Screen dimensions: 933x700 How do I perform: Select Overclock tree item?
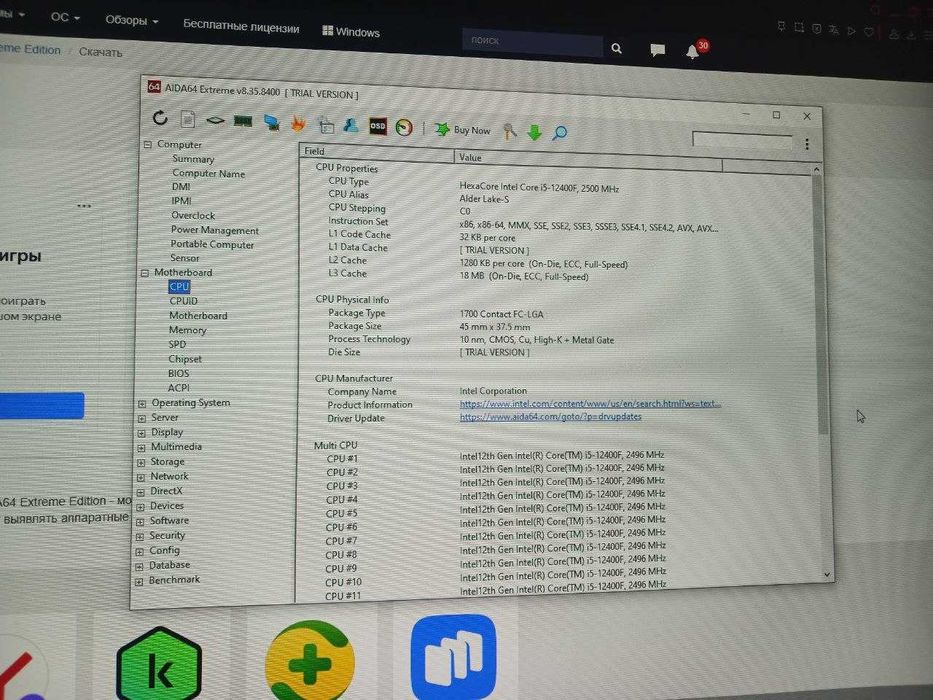[193, 215]
